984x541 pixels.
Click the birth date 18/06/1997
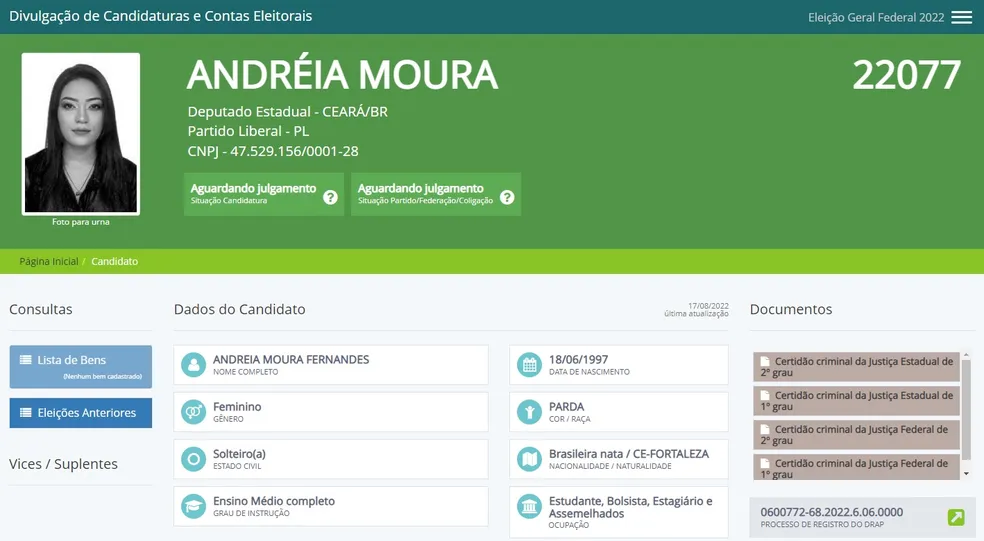pos(578,360)
